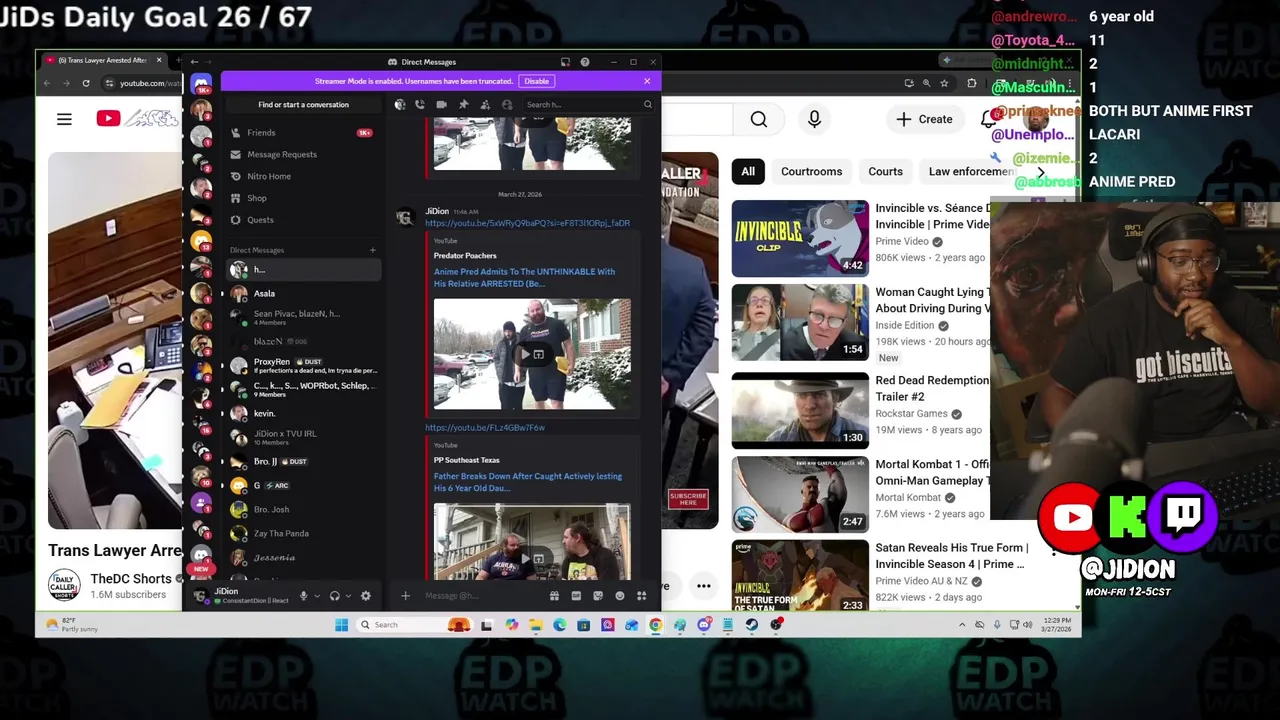This screenshot has height=720, width=1280.
Task: Open TheDC Shorts channel name
Action: tap(131, 579)
